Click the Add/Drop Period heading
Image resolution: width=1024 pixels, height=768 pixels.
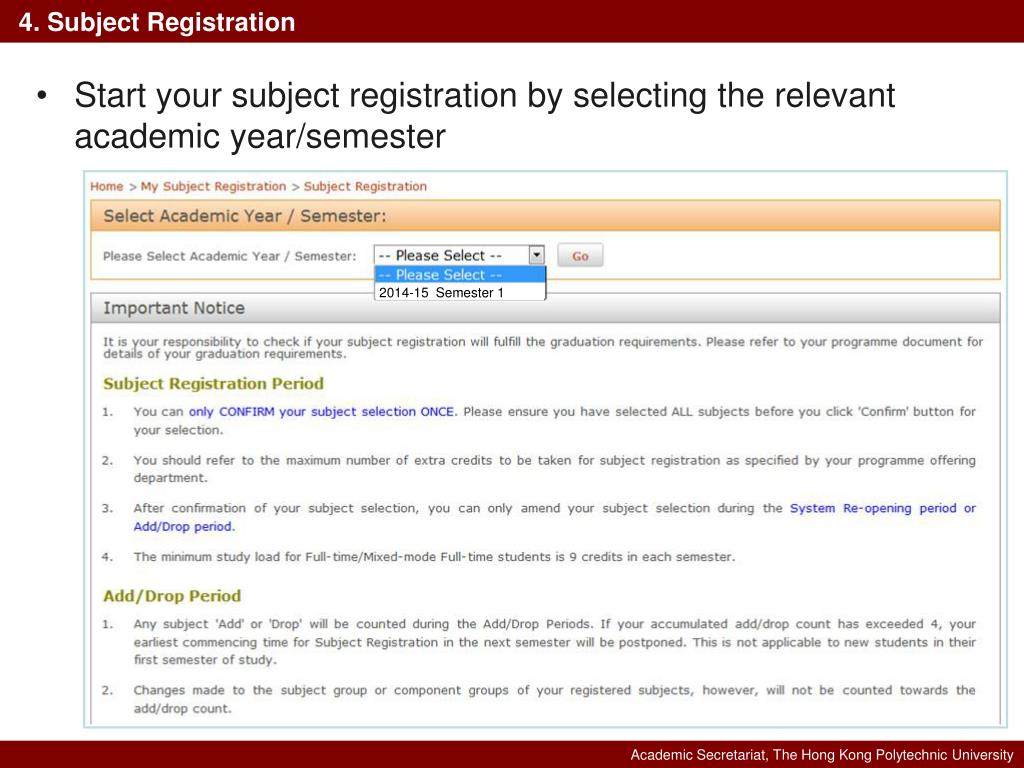point(172,596)
